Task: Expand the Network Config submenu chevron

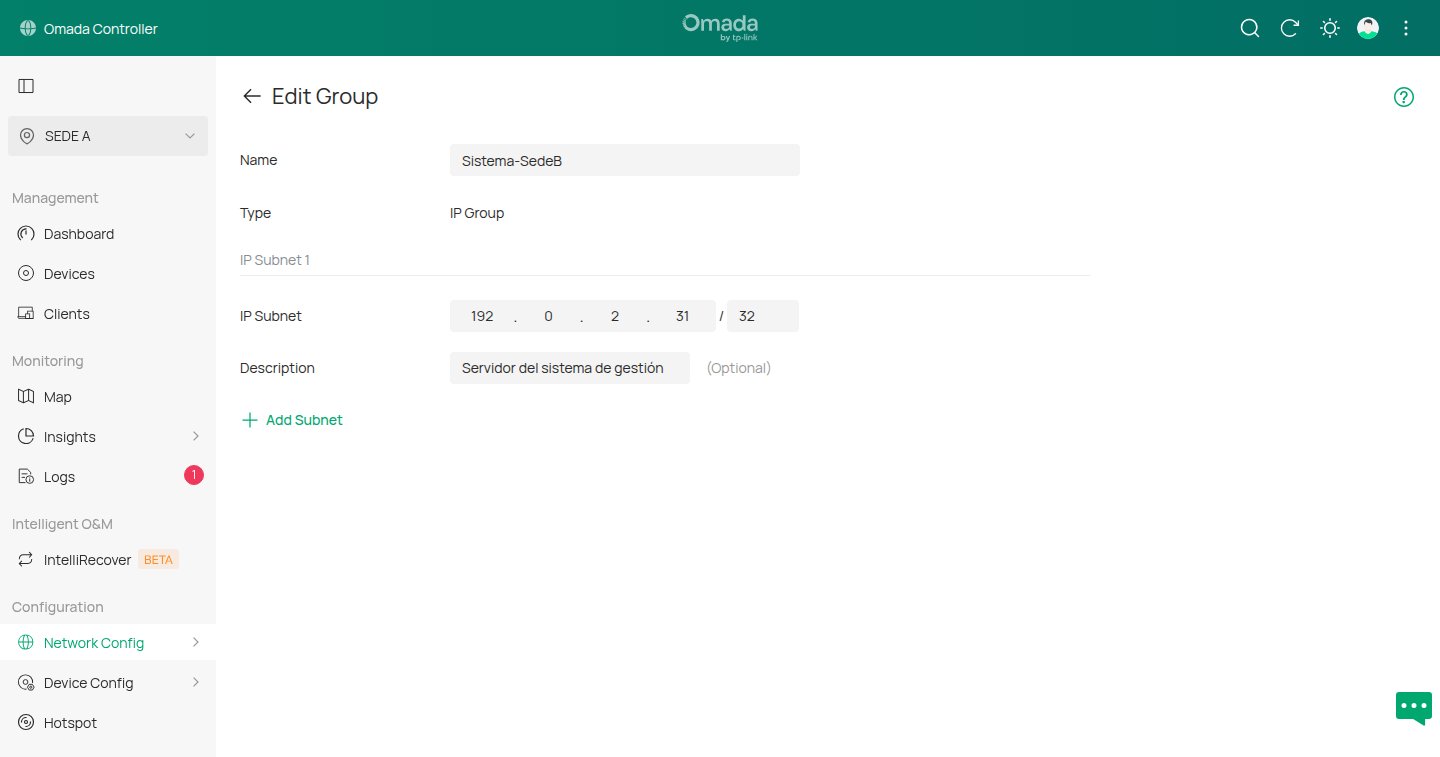Action: point(196,643)
